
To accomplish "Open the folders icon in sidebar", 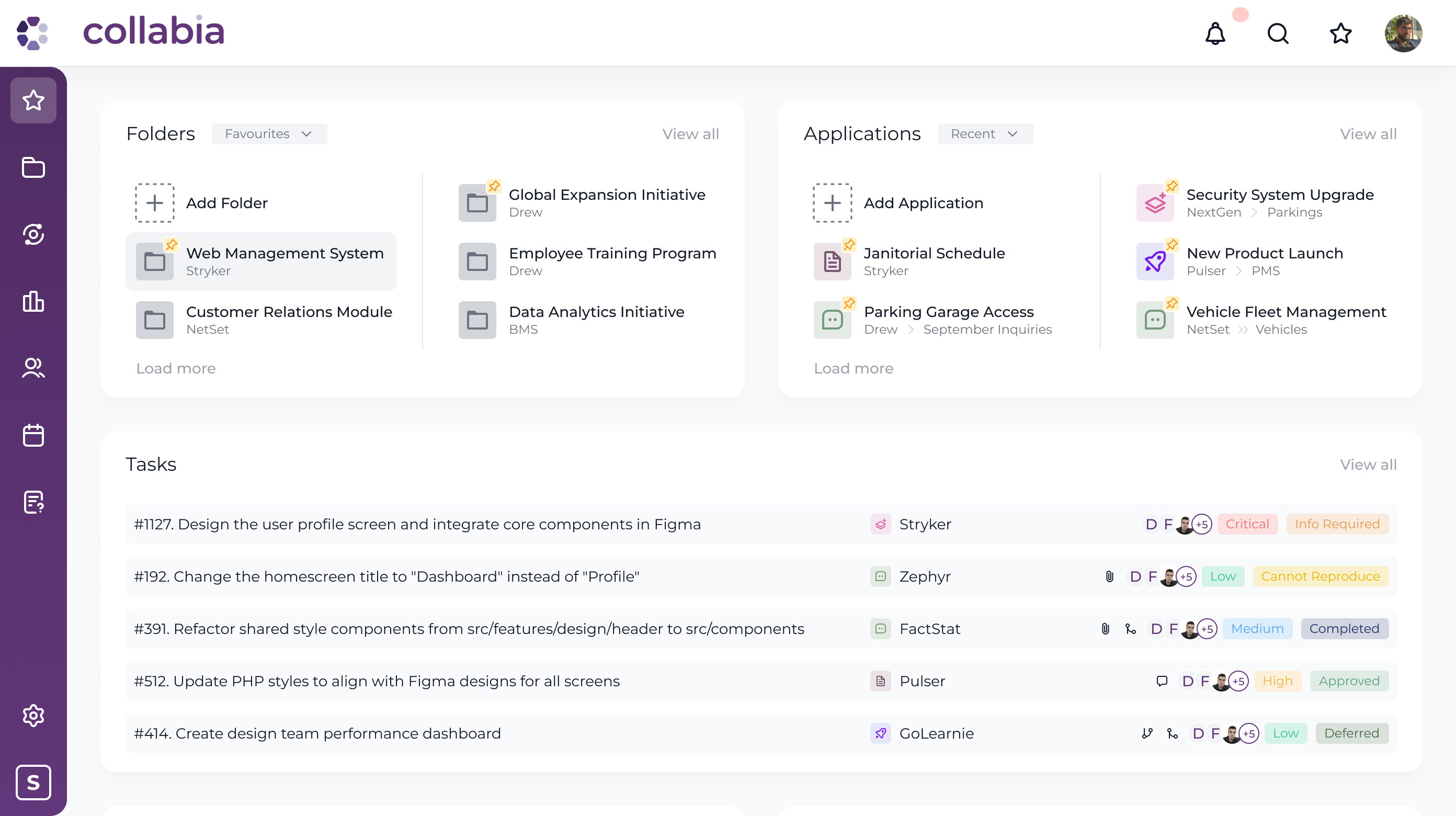I will pyautogui.click(x=33, y=167).
